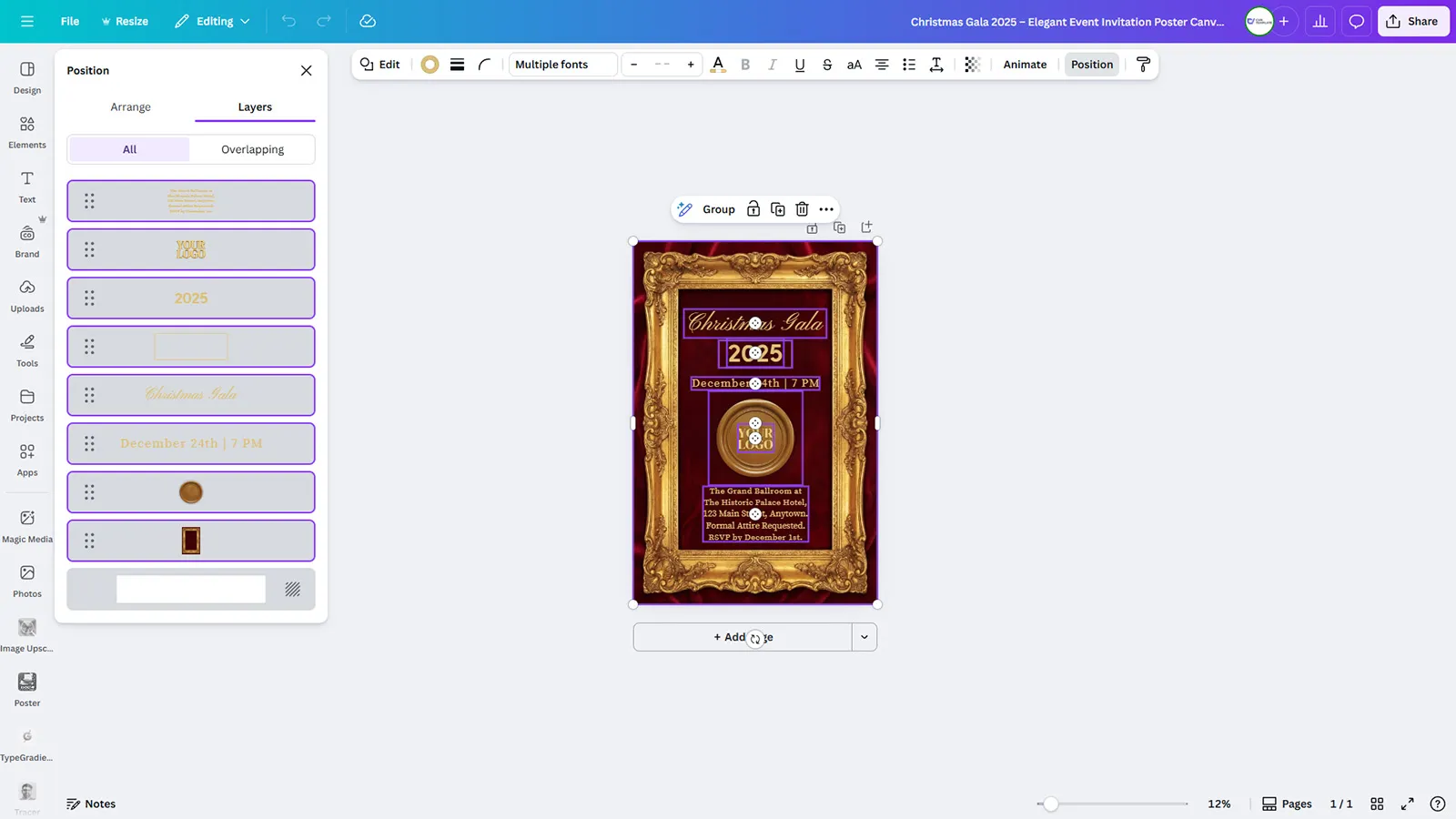Expand the Add page options chevron
Screen dimensions: 1456x819
(x=864, y=637)
